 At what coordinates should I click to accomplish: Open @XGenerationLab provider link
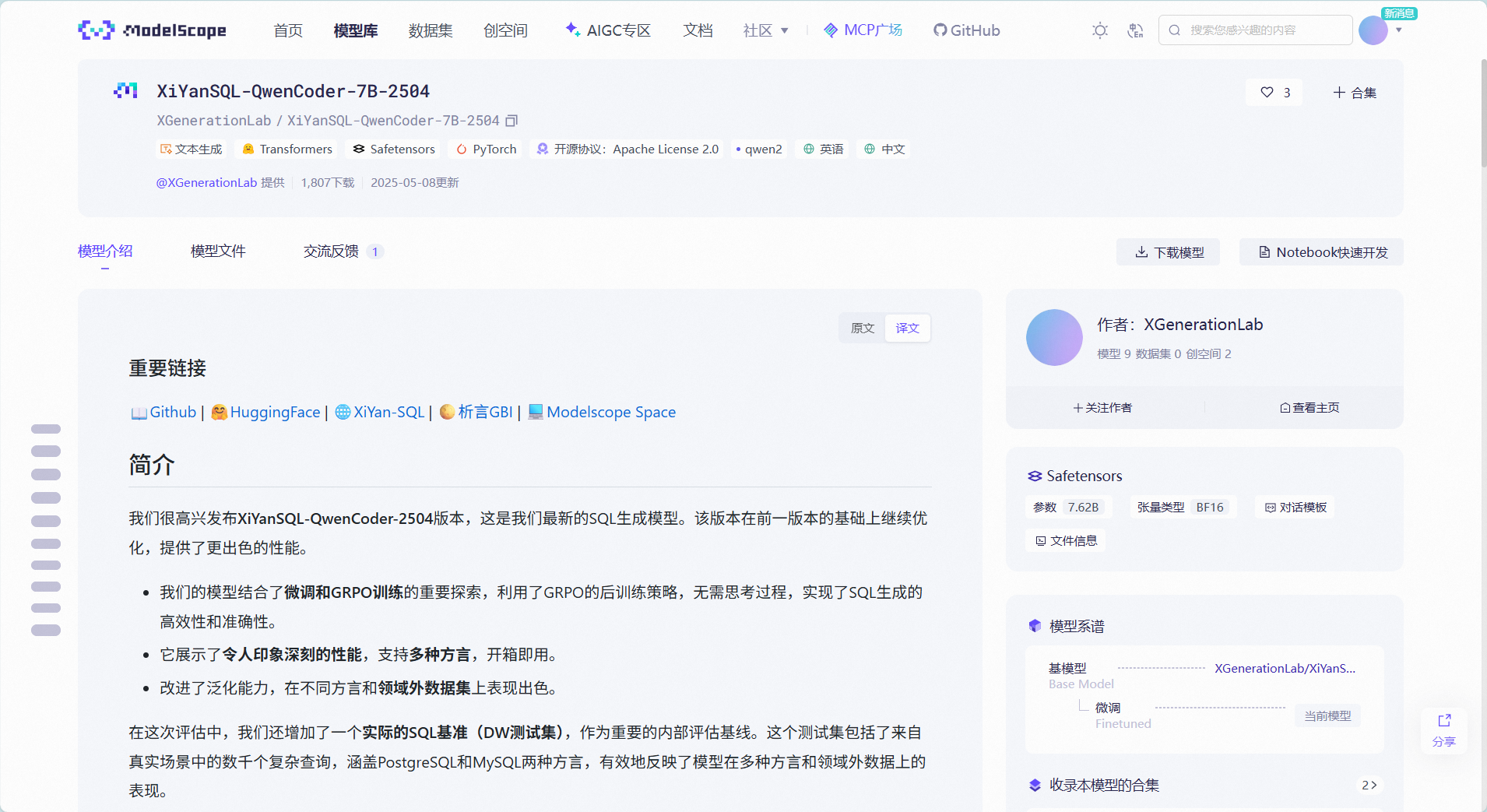(206, 183)
